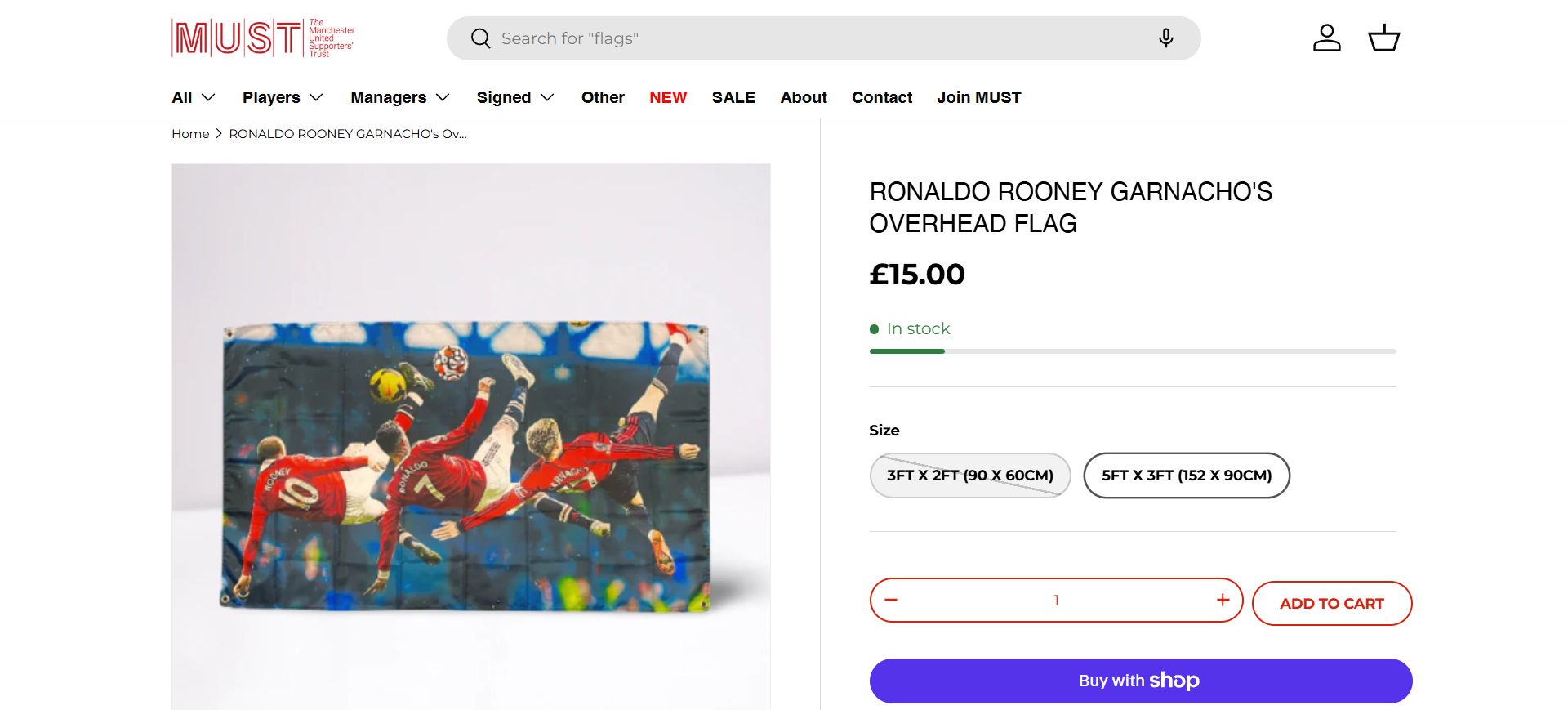Image resolution: width=1568 pixels, height=710 pixels.
Task: Expand the All categories dropdown
Action: pos(194,97)
